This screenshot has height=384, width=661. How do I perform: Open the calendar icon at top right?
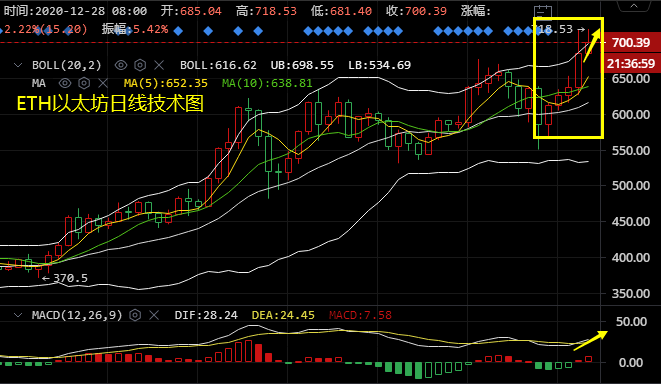[543, 11]
